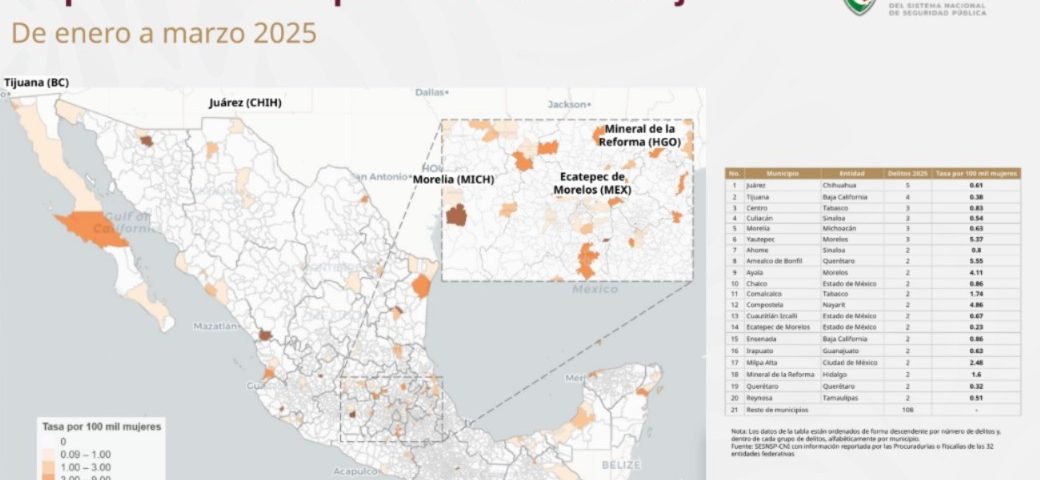This screenshot has height=480, width=1040.
Task: Click the rate value 4.86 for Compostela
Action: click(976, 305)
